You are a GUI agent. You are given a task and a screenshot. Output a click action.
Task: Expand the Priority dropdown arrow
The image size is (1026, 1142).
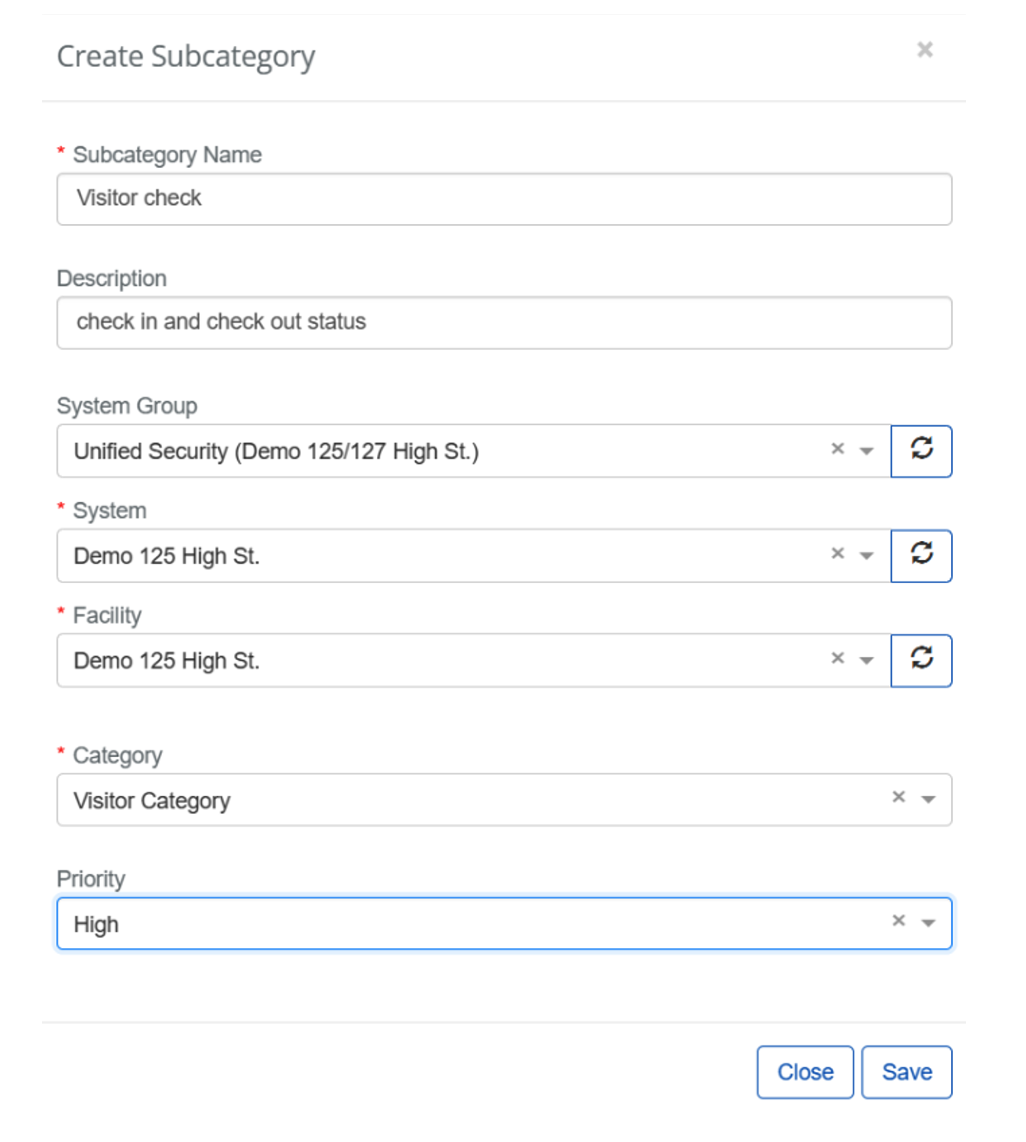[x=928, y=924]
